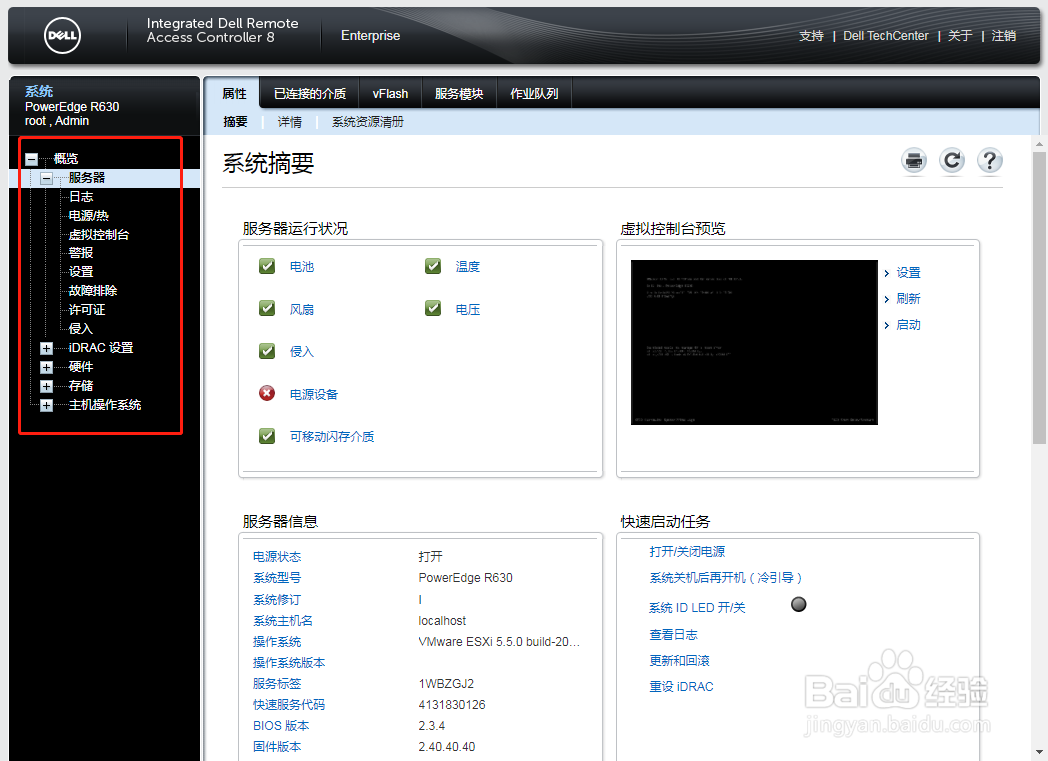This screenshot has width=1048, height=761.
Task: Click the refresh page icon
Action: point(952,161)
